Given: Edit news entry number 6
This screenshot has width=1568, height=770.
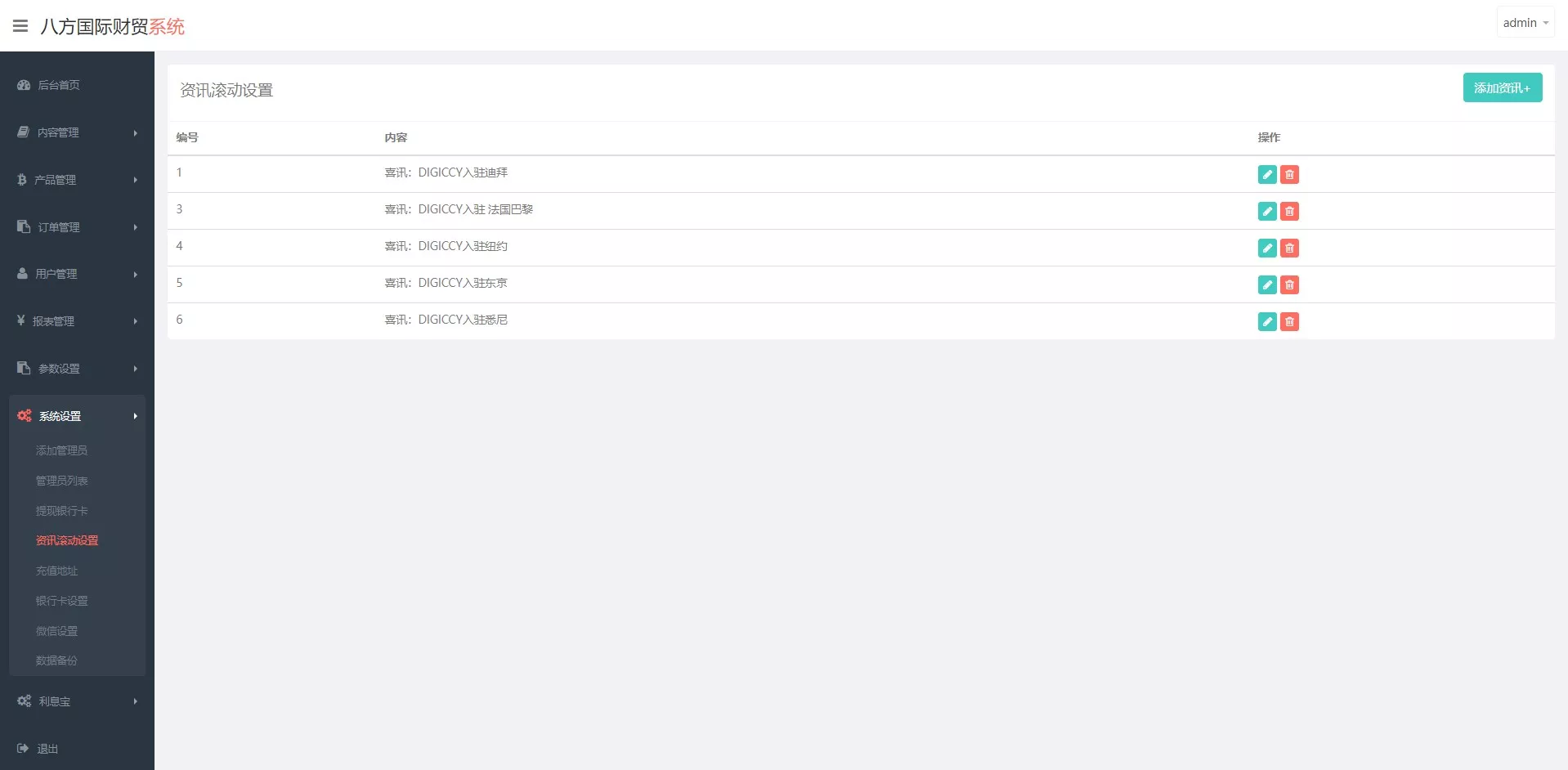Looking at the screenshot, I should pyautogui.click(x=1266, y=321).
